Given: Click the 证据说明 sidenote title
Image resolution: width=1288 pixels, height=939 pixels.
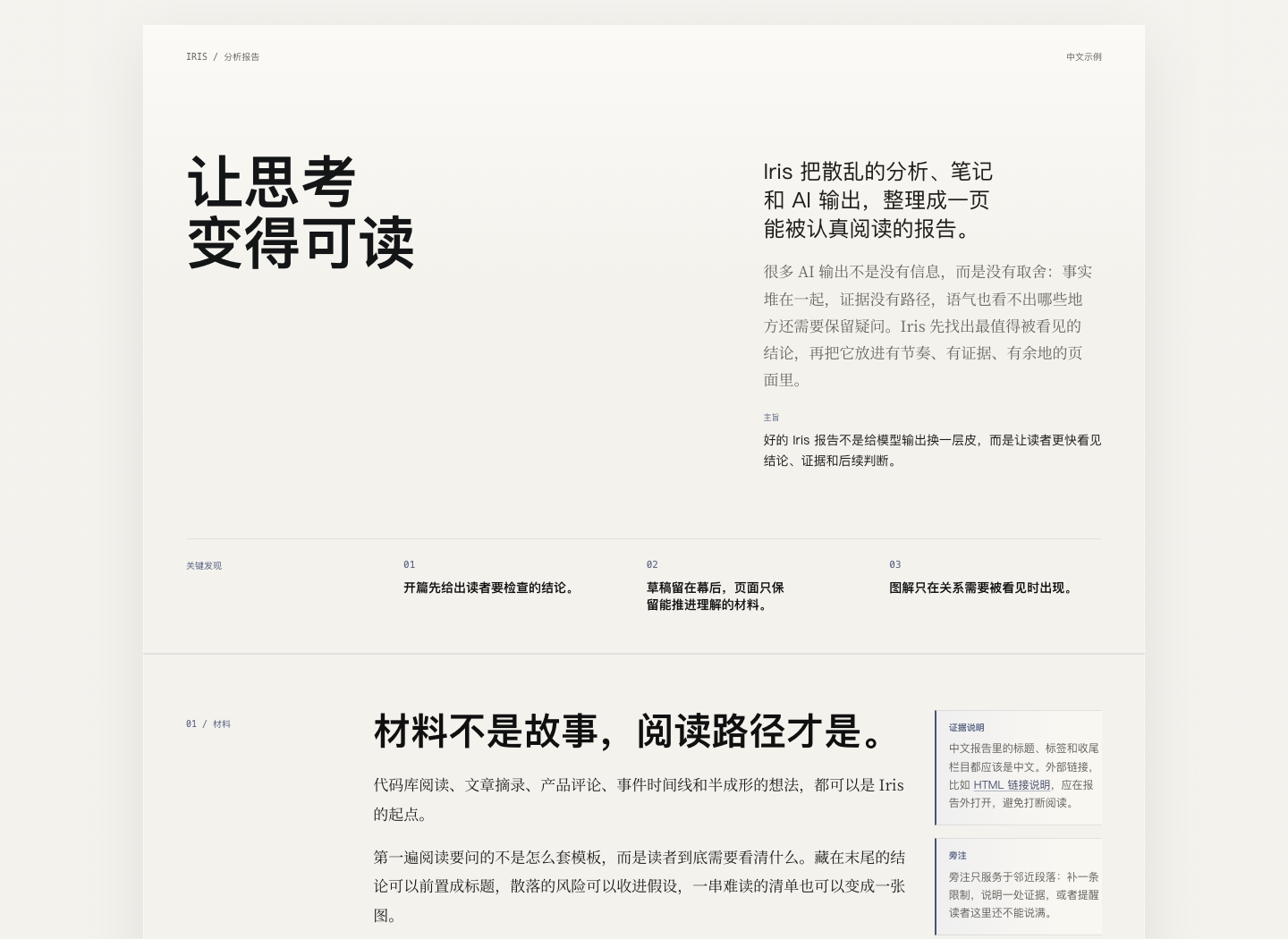Looking at the screenshot, I should pos(966,728).
